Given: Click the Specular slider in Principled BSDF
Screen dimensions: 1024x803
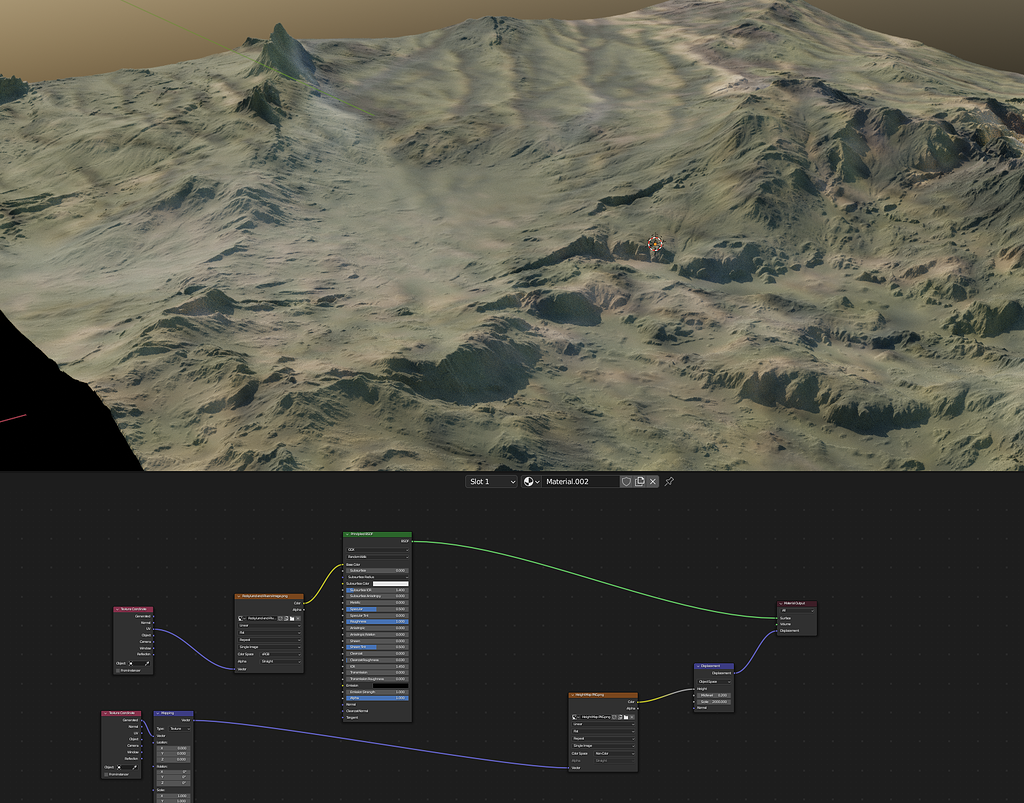Looking at the screenshot, I should [377, 609].
